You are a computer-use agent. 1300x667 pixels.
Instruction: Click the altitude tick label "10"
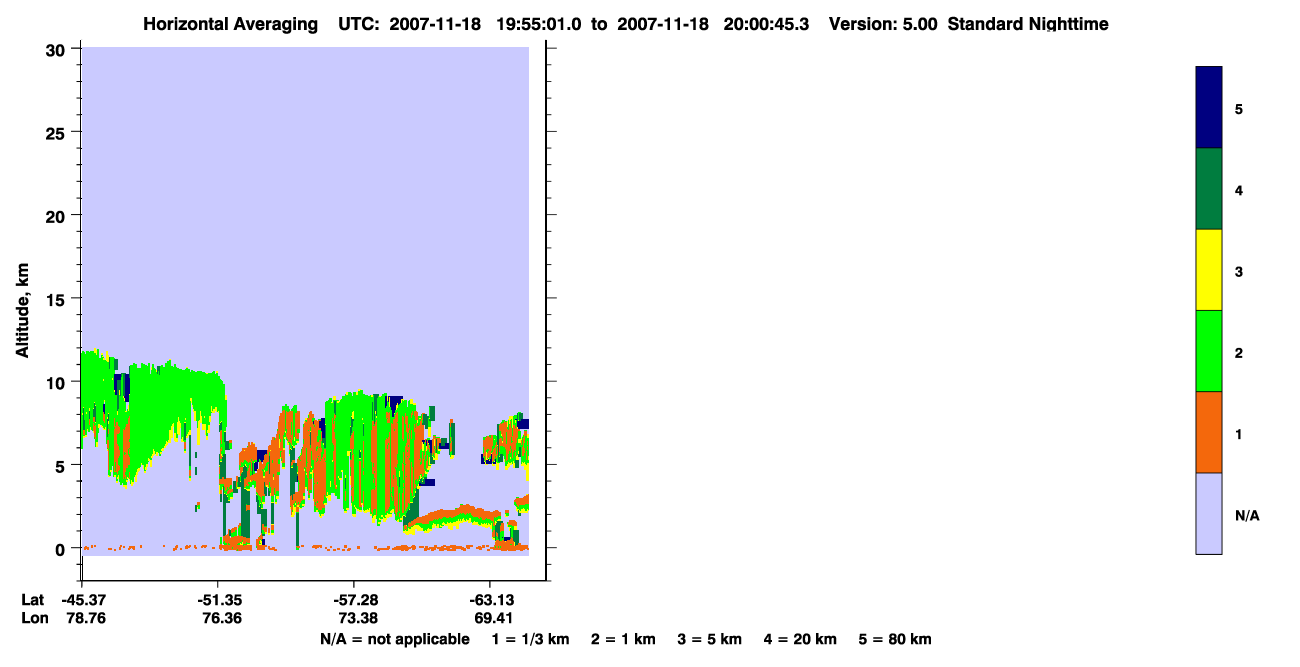pos(58,382)
